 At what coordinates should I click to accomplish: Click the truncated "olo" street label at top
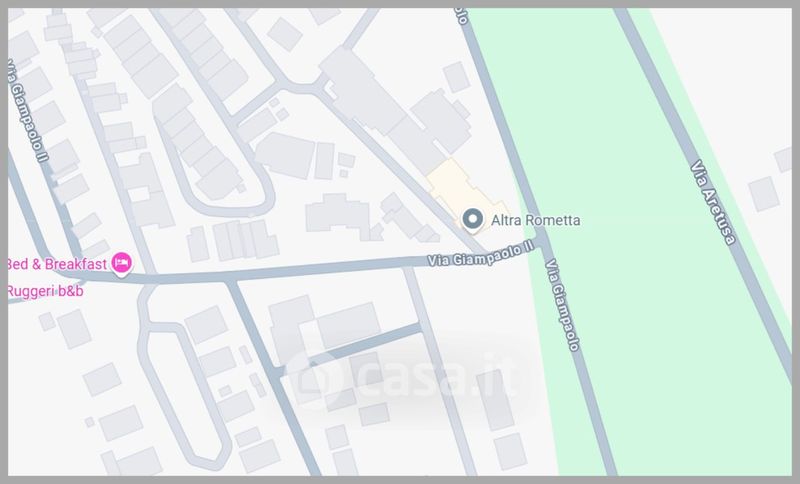pyautogui.click(x=462, y=16)
